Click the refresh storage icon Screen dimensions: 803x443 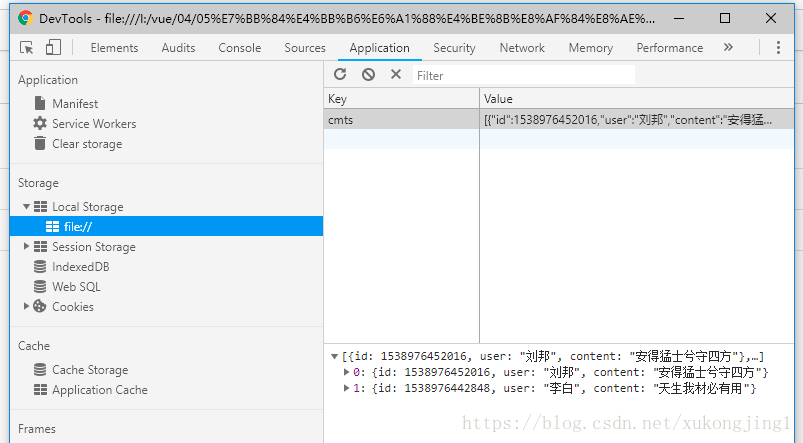coord(340,75)
